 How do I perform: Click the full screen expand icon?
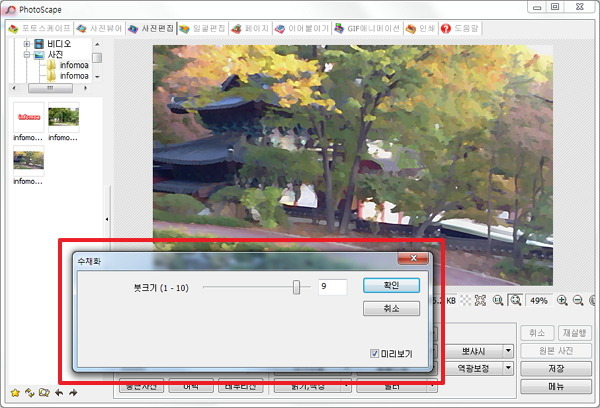point(480,300)
